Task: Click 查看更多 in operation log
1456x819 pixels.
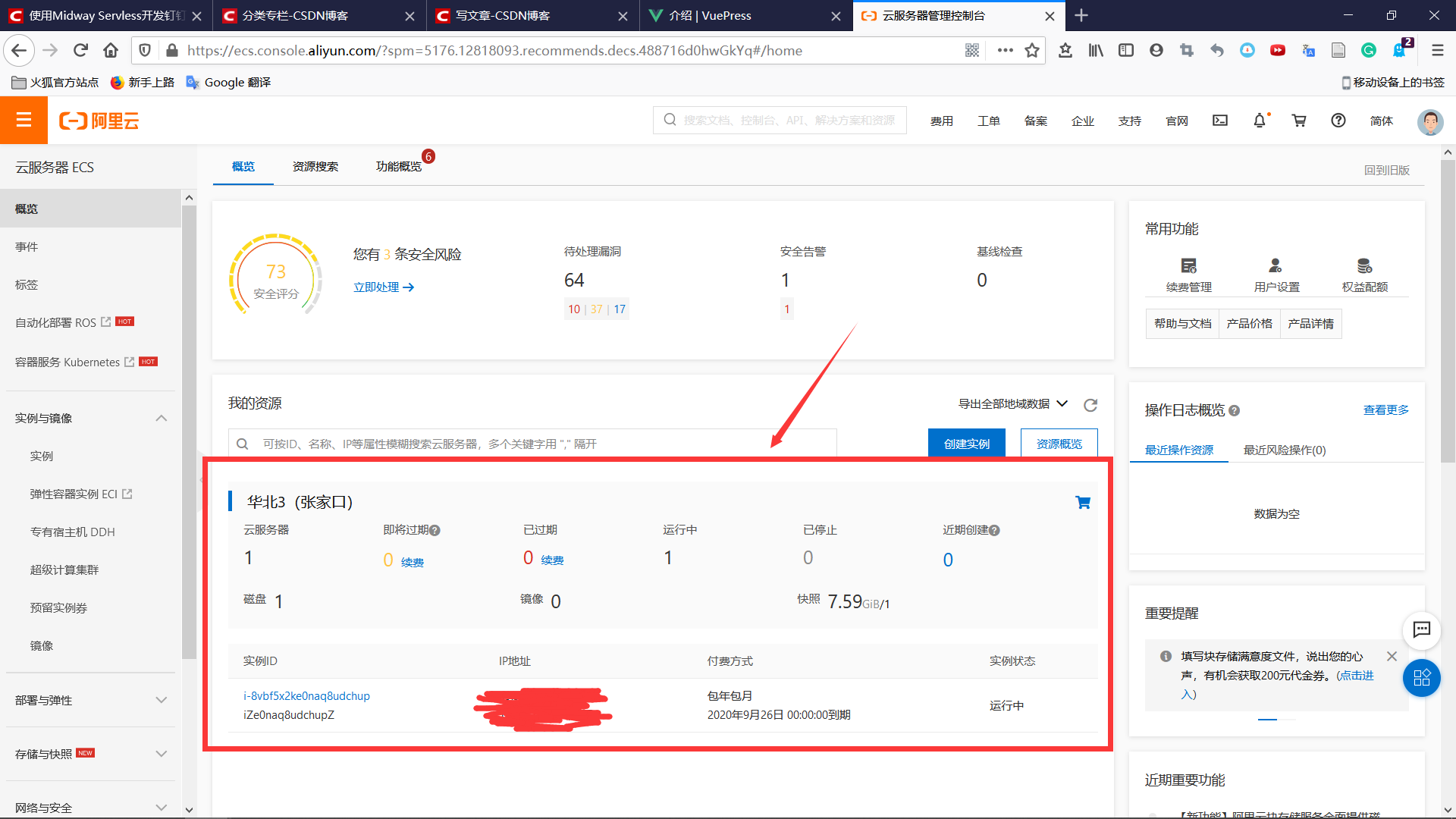Action: point(1386,409)
